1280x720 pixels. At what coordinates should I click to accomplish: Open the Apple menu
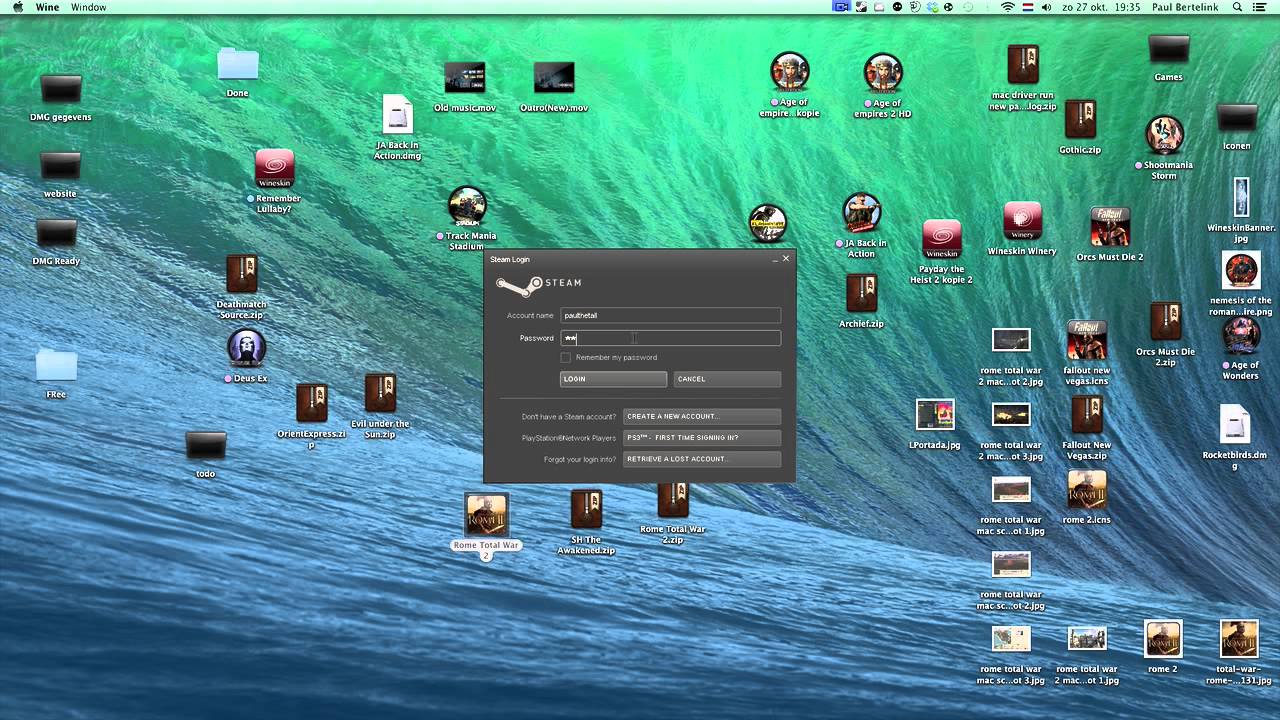tap(17, 7)
